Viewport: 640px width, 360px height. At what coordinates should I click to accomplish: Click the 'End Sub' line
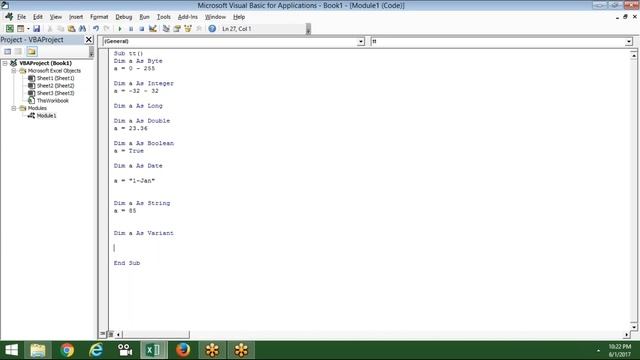[127, 263]
